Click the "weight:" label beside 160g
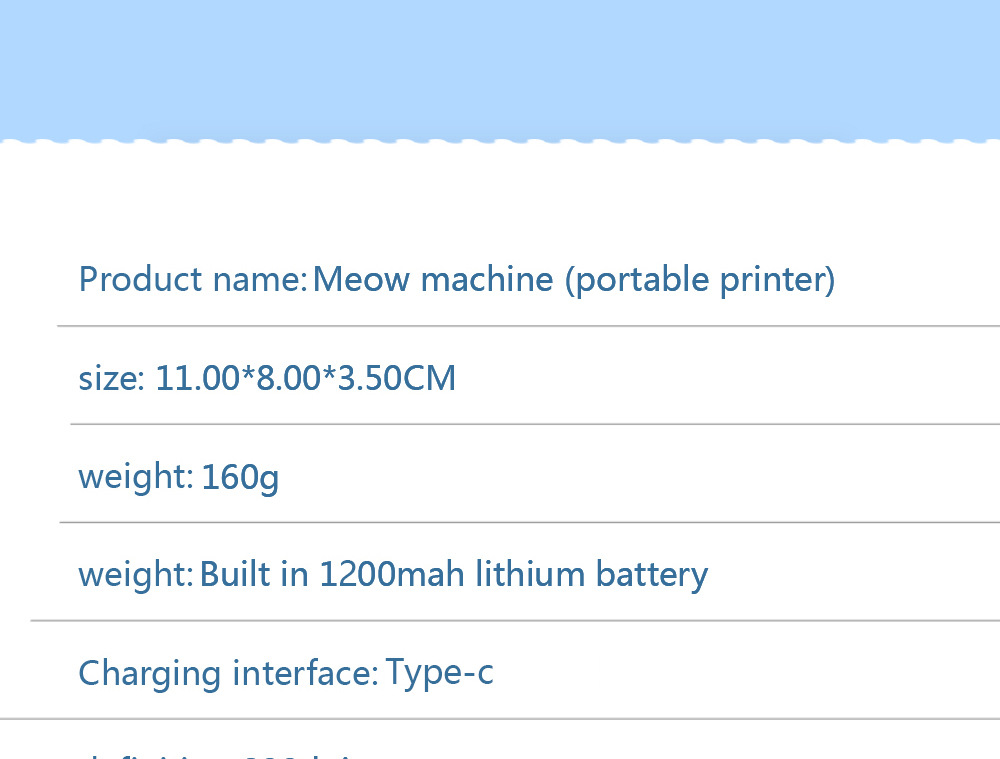 (135, 476)
